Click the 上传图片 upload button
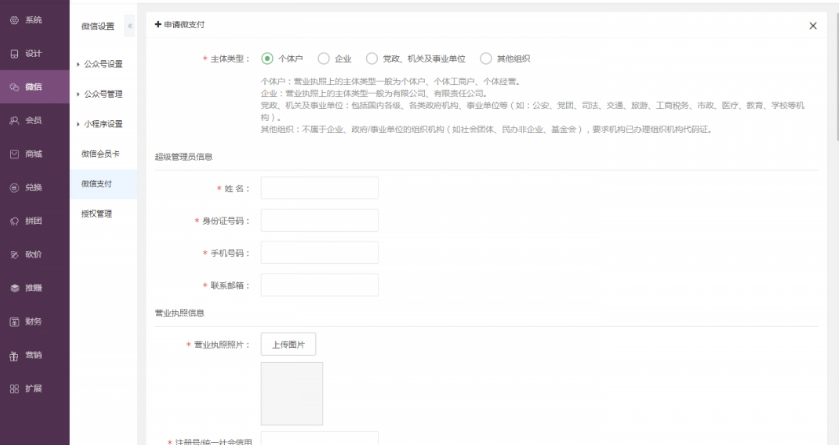 [288, 345]
